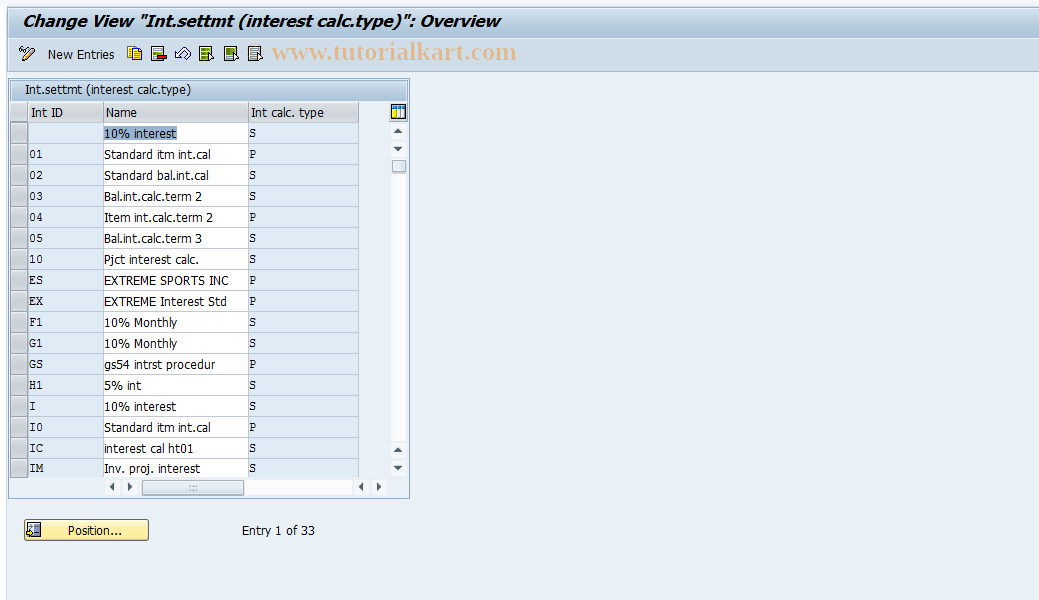This screenshot has width=1039, height=600.
Task: Click the 'EXTREME Interest Std' name cell
Action: 176,302
